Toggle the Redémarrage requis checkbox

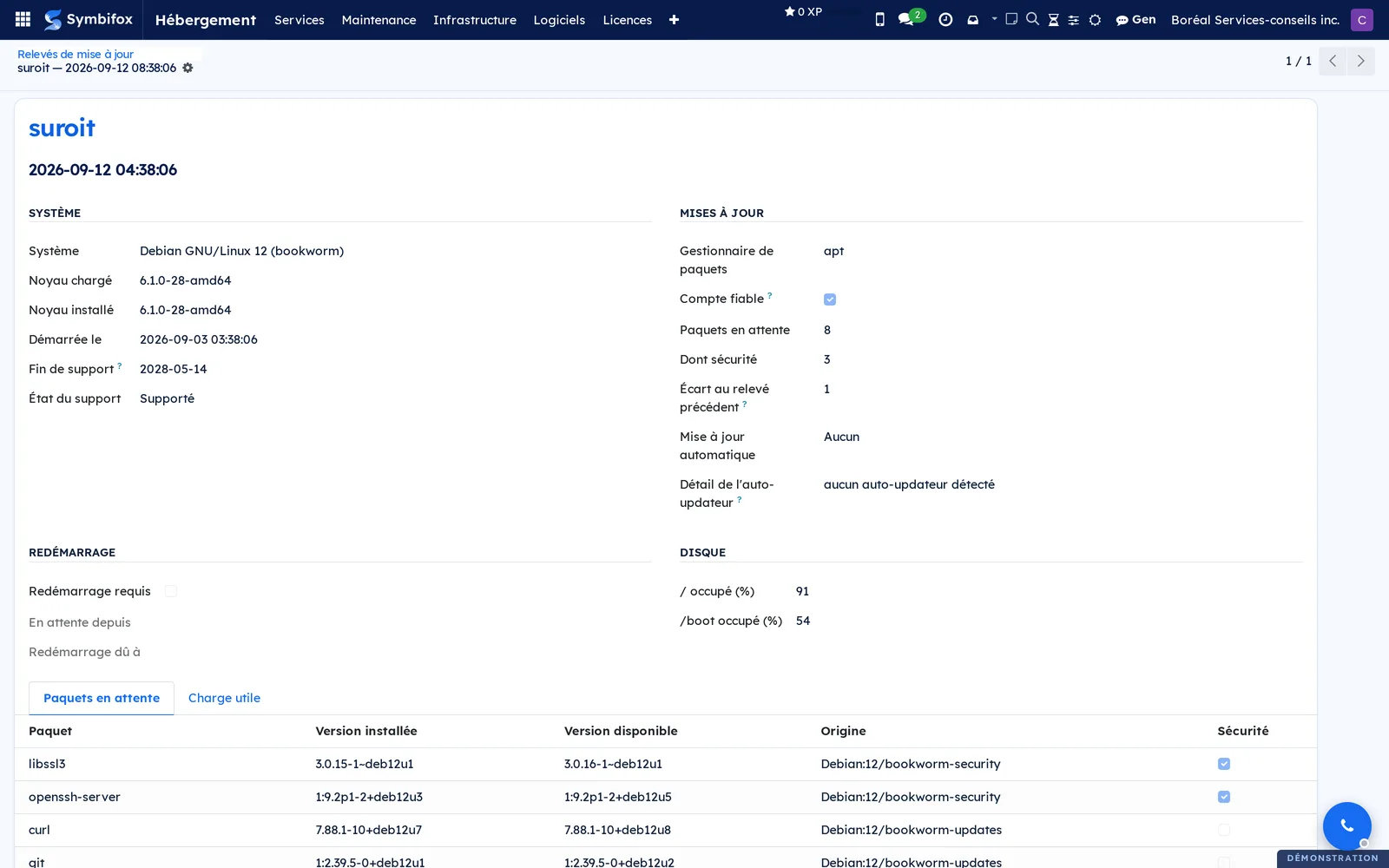pos(171,591)
